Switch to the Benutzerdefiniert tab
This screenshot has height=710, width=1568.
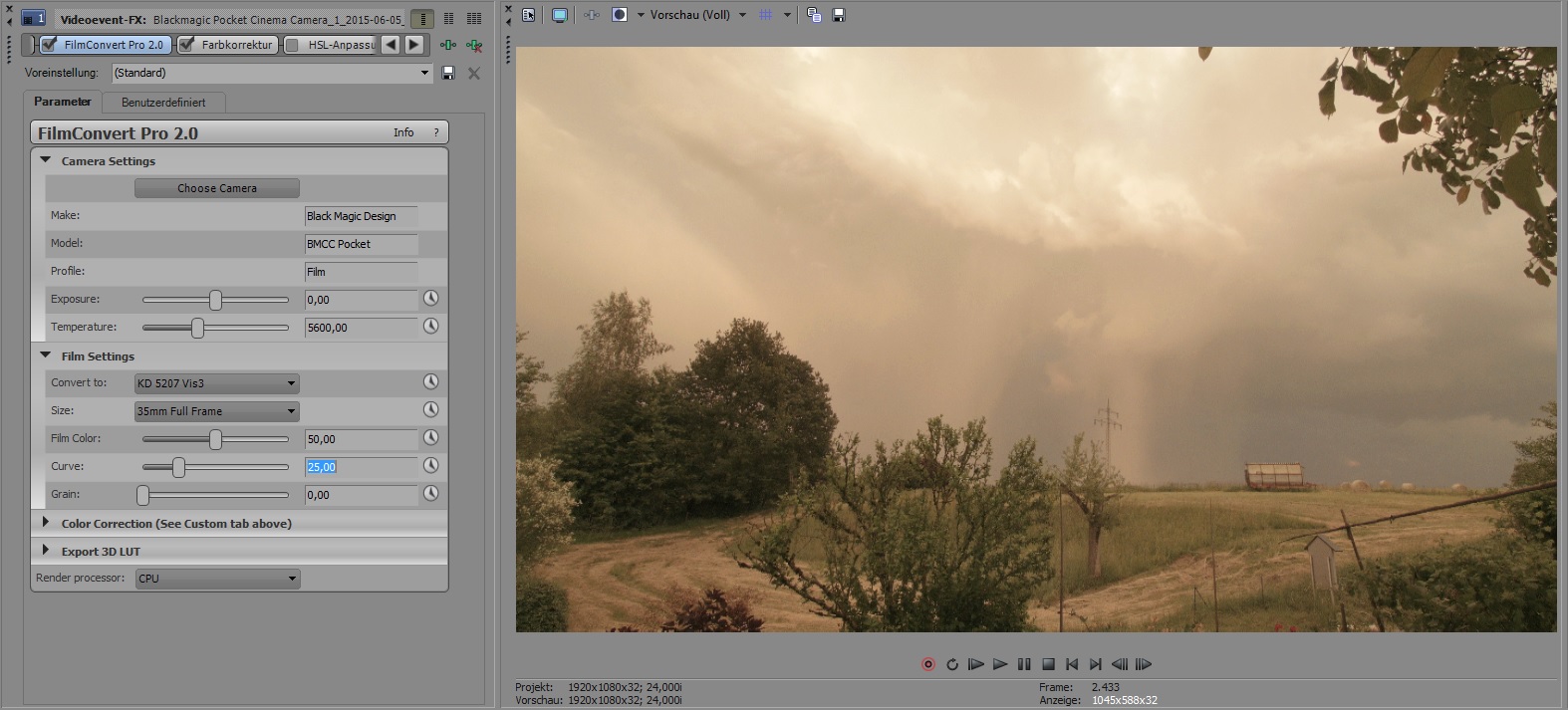(x=163, y=103)
